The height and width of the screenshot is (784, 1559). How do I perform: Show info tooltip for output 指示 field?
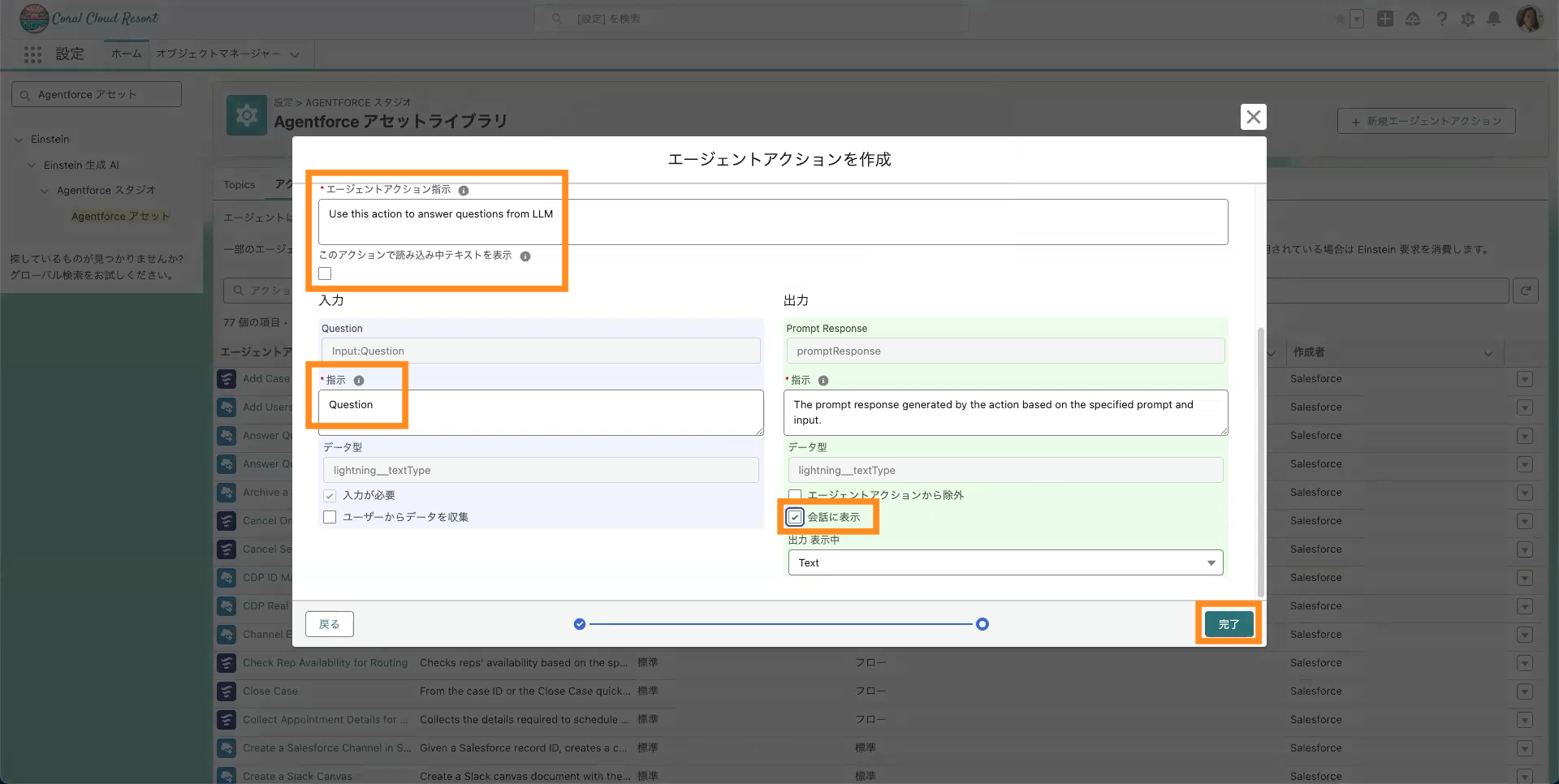(x=823, y=381)
